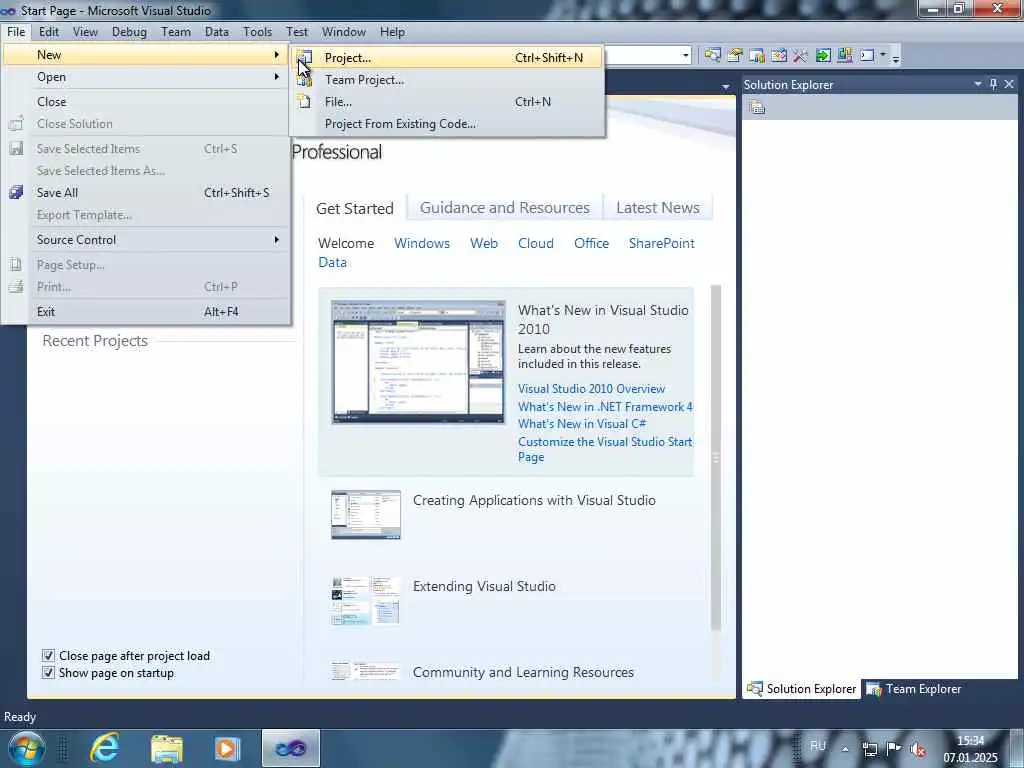Switch to the Team Explorer tab at the bottom
1024x768 pixels.
914,689
